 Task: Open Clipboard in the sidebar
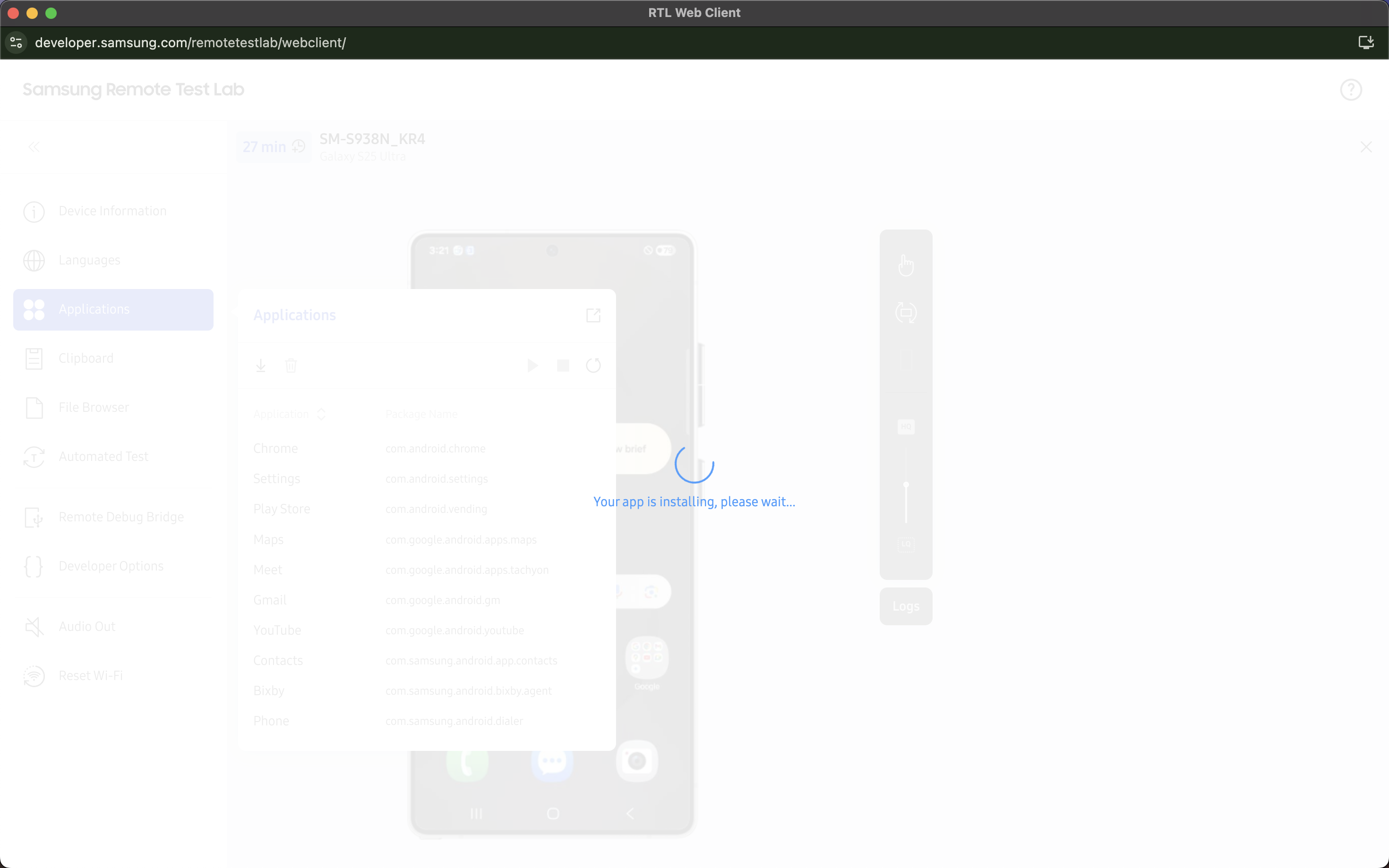click(113, 358)
